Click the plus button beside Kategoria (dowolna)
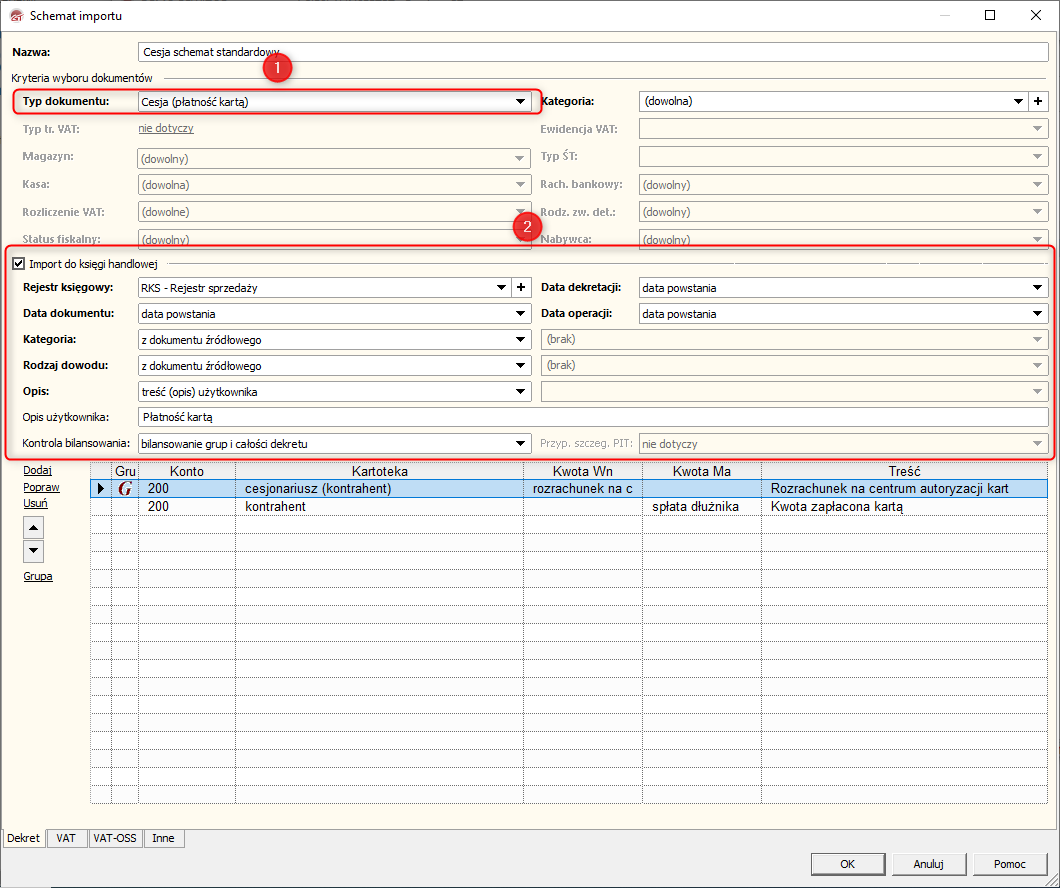Image resolution: width=1060 pixels, height=888 pixels. coord(1038,101)
